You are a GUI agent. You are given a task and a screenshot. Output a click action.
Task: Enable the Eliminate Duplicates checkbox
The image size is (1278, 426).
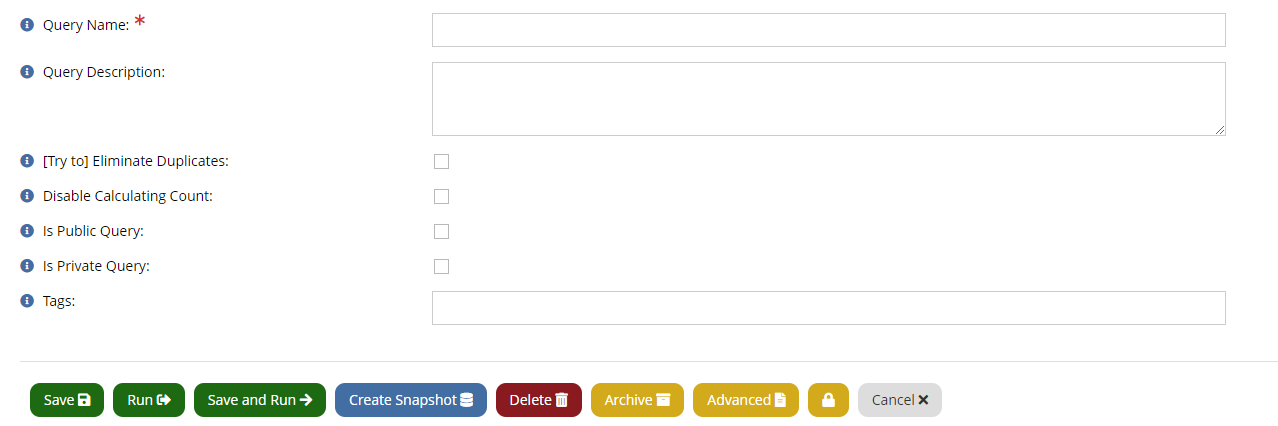point(441,161)
